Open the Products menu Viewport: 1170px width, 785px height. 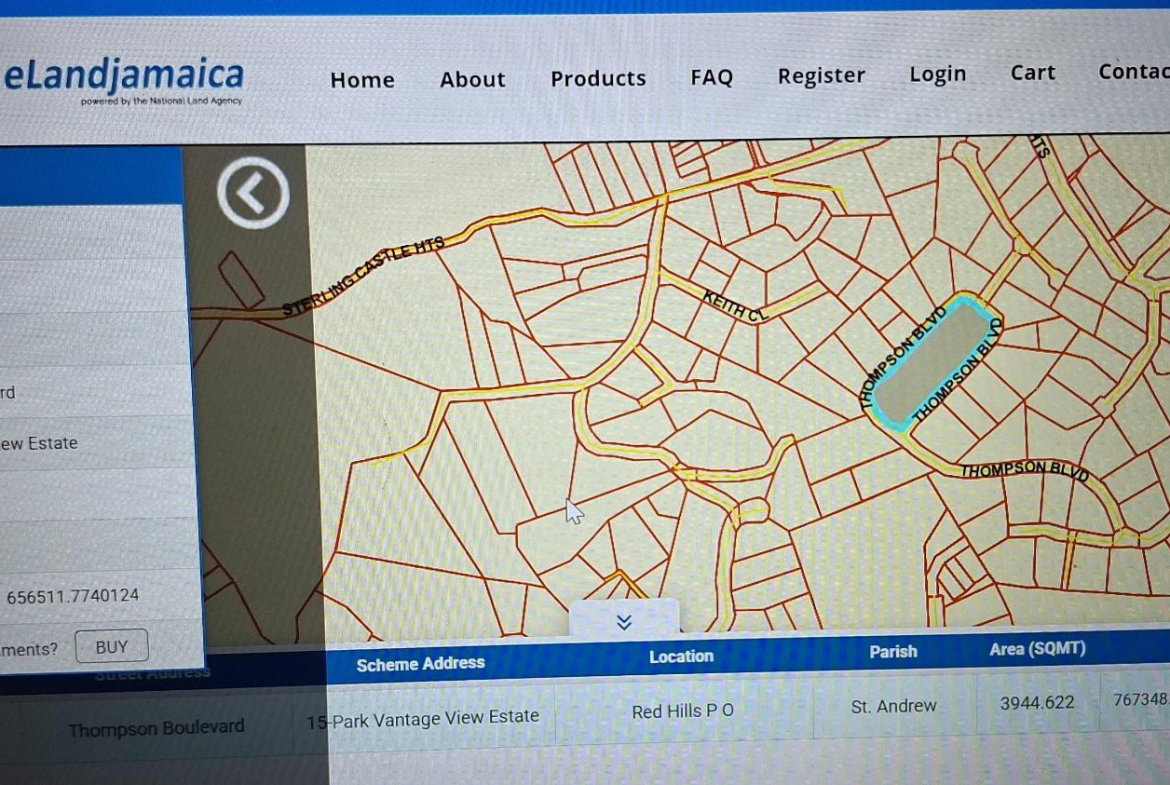(x=598, y=78)
